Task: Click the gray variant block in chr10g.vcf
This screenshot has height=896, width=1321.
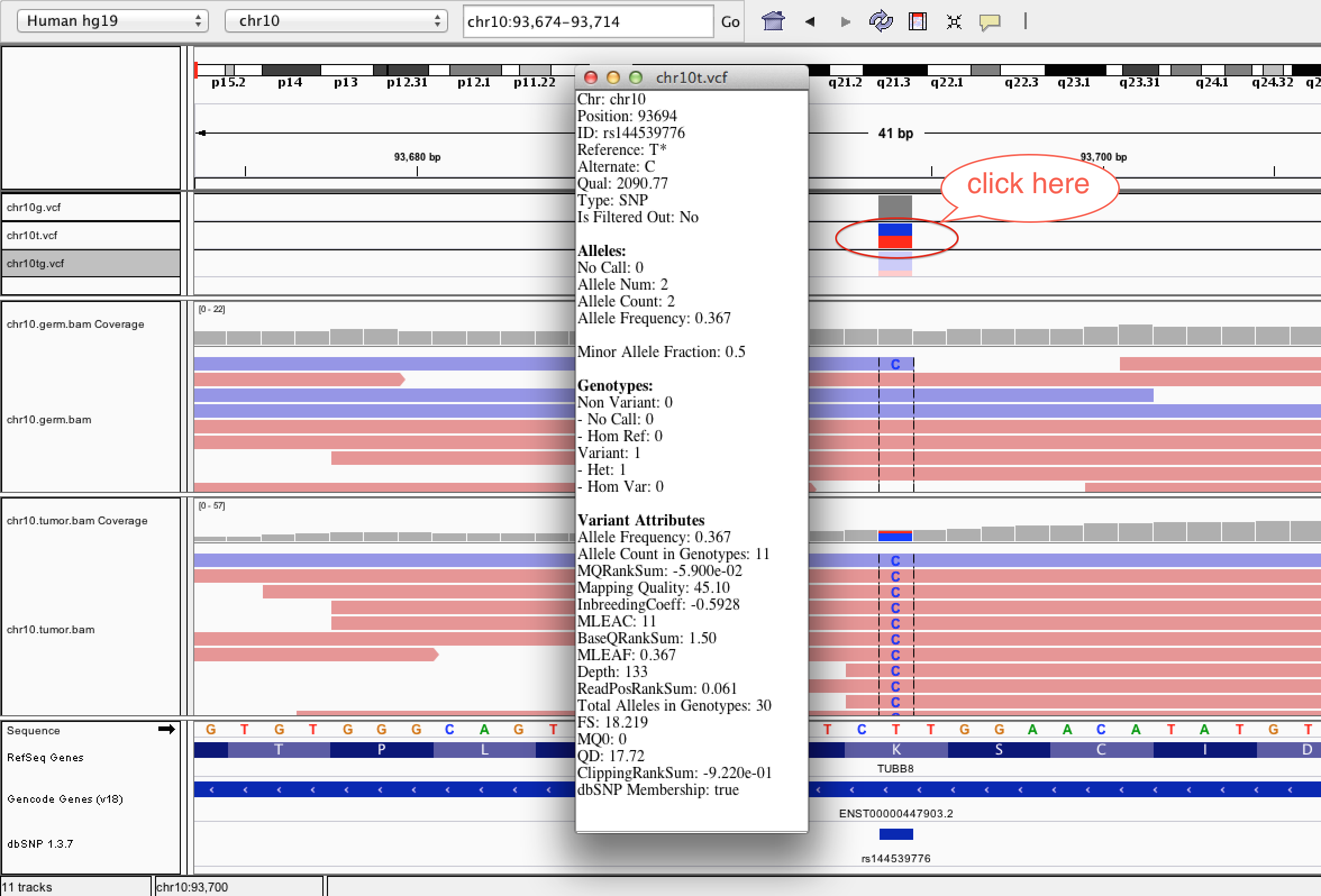Action: (x=895, y=207)
